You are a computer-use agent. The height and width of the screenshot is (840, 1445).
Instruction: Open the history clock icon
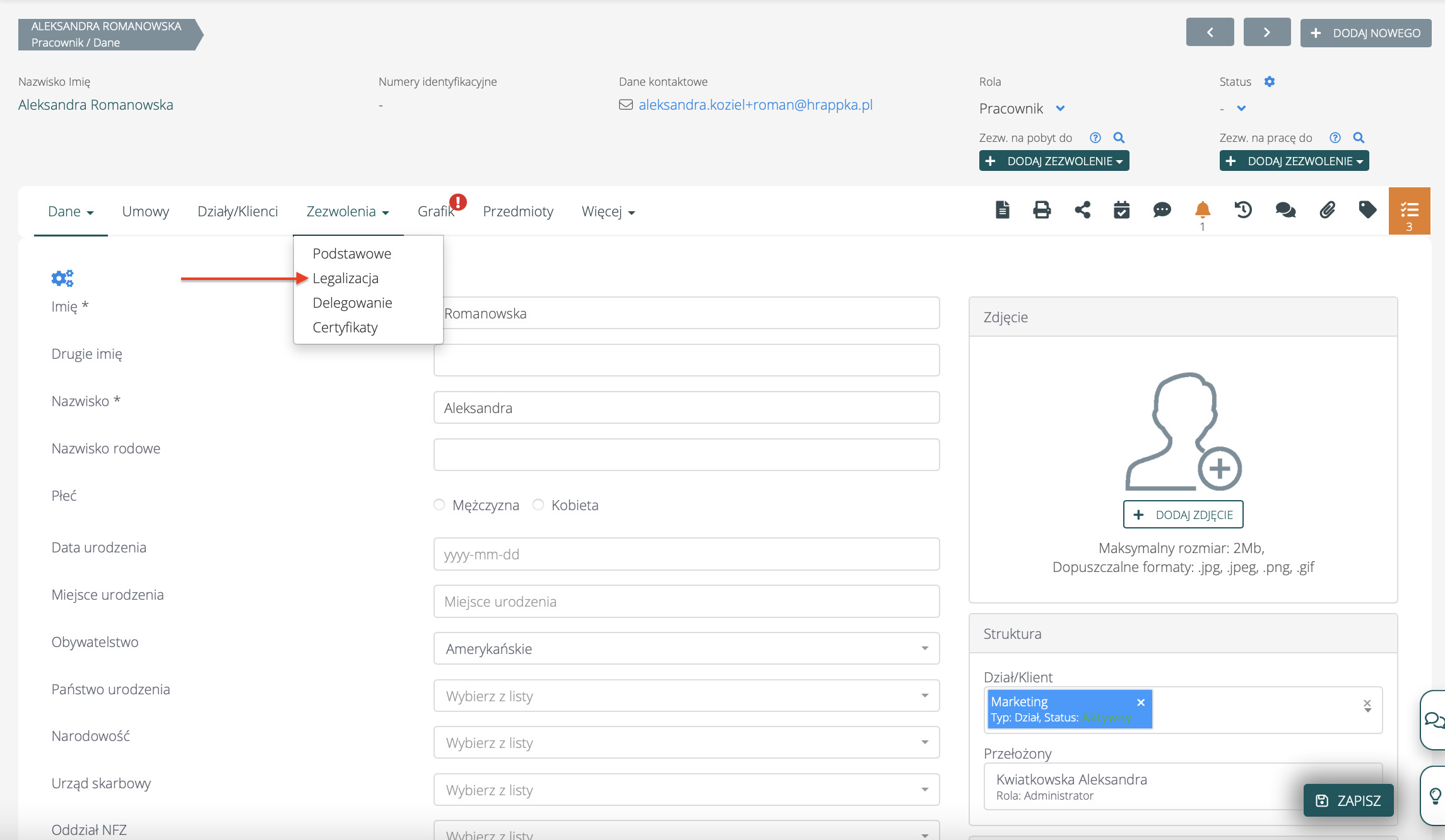click(1243, 210)
